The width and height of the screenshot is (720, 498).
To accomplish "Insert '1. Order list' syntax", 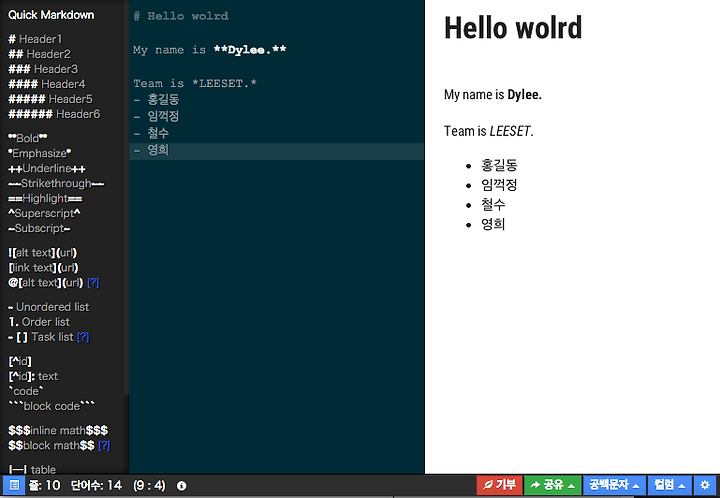I will point(39,322).
